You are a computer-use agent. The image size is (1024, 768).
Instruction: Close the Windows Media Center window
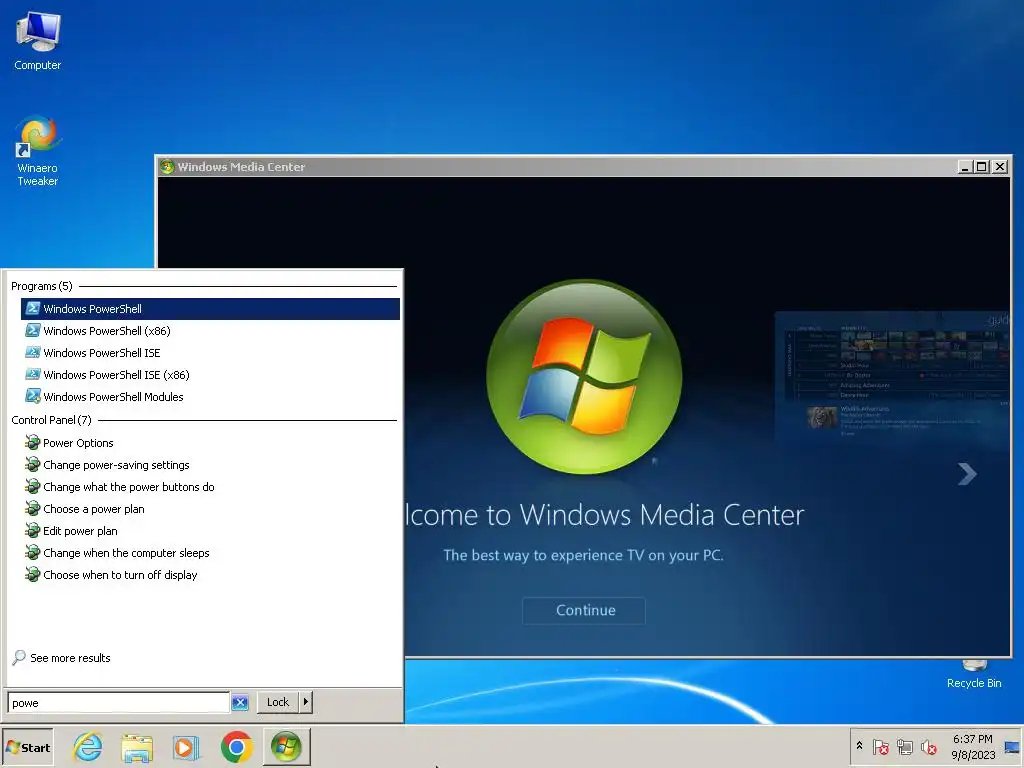click(999, 167)
